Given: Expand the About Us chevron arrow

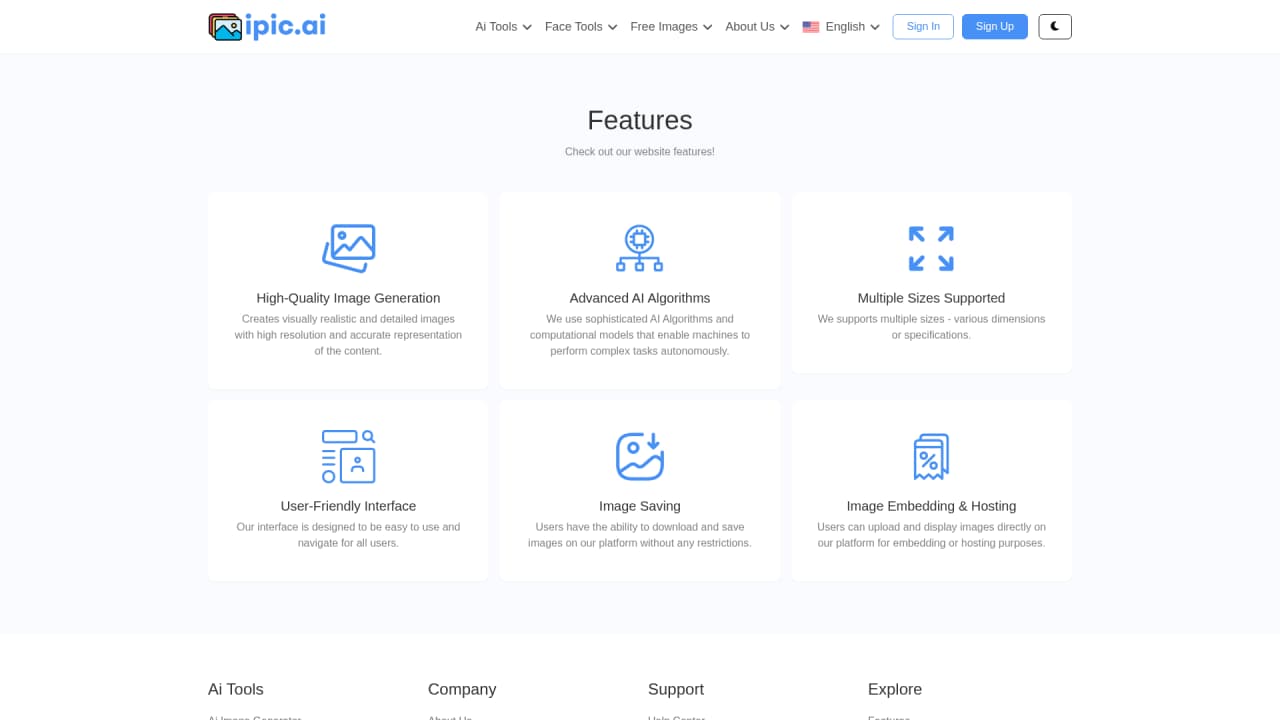Looking at the screenshot, I should pos(784,27).
